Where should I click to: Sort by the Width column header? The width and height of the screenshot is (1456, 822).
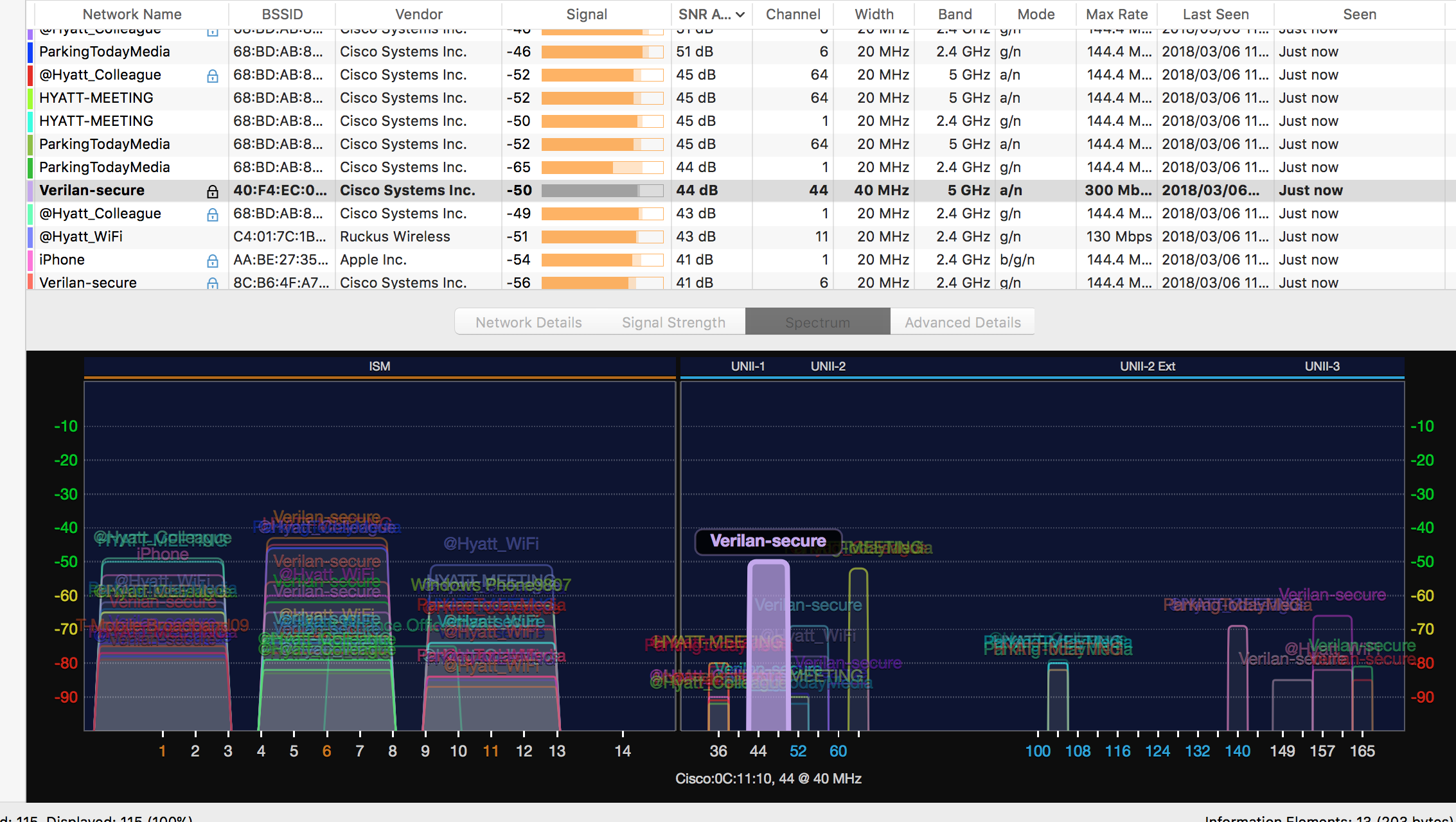pyautogui.click(x=874, y=14)
